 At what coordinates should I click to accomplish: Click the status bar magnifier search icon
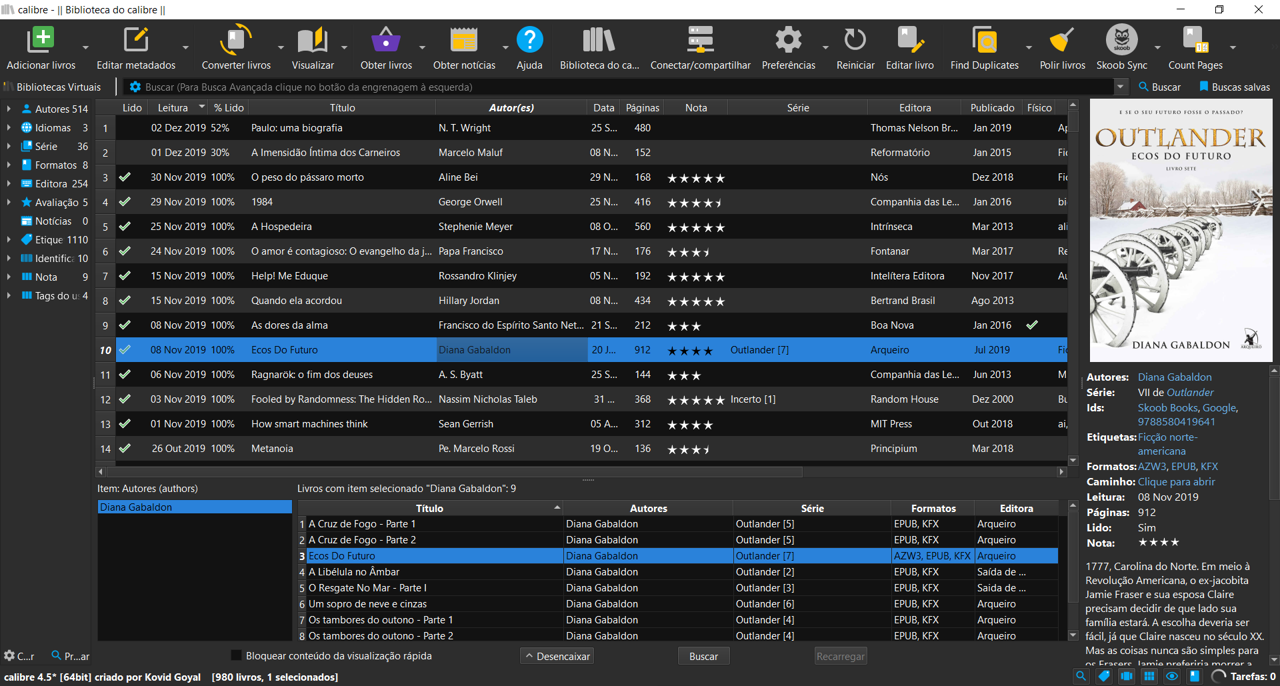[x=1081, y=677]
